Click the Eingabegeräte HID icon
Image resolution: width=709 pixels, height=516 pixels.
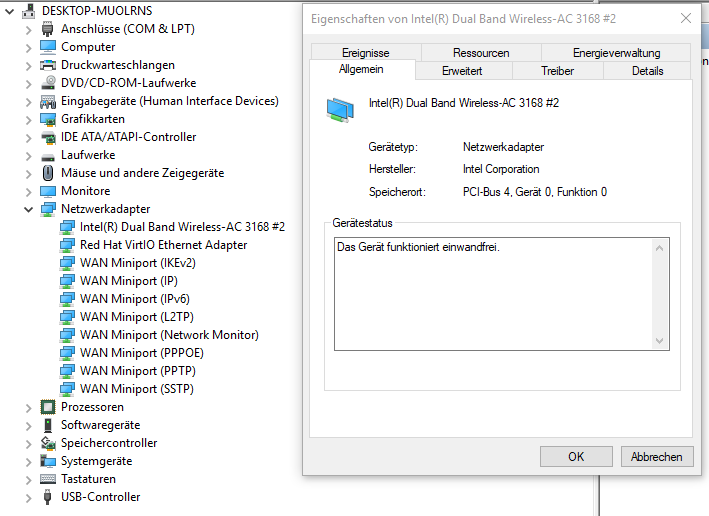click(47, 101)
